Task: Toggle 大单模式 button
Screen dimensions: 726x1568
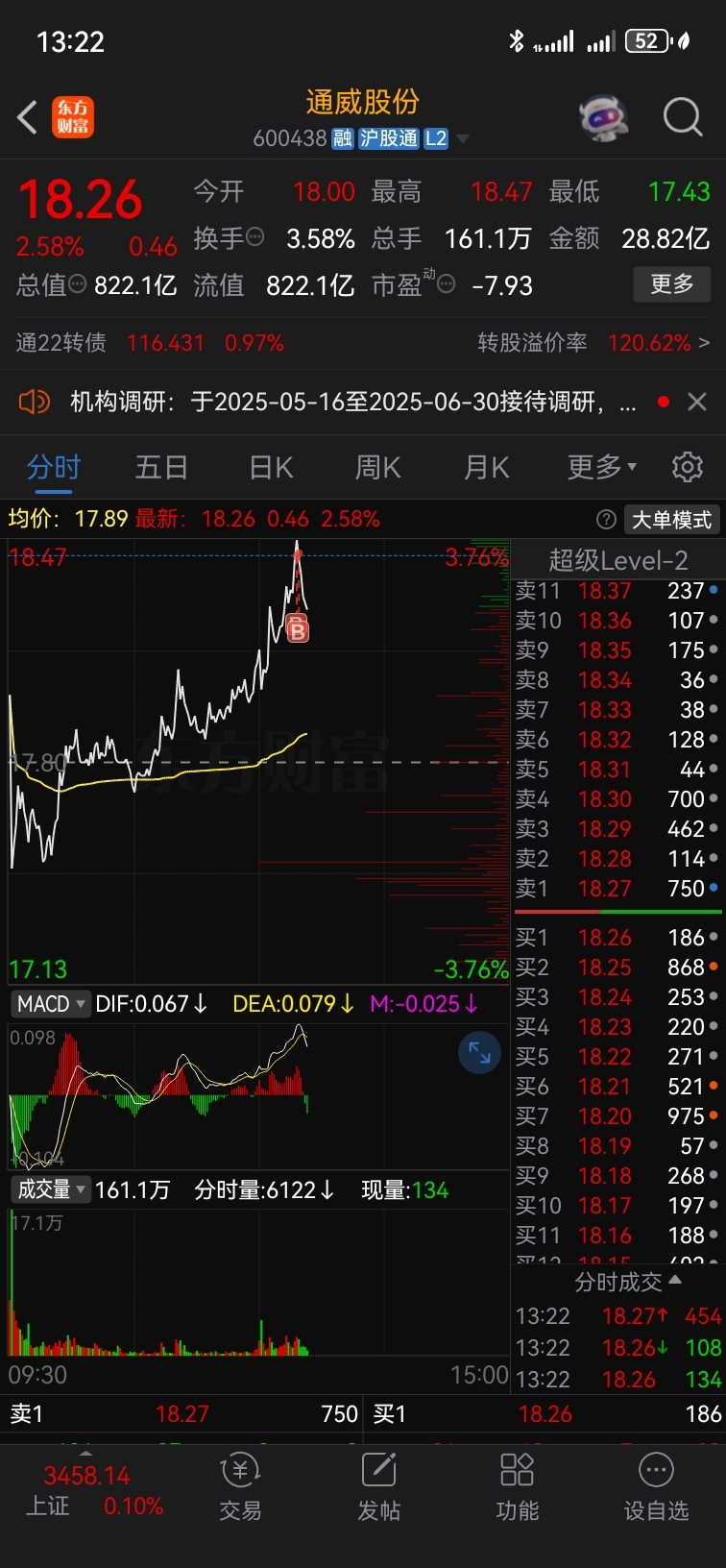Action: tap(671, 520)
